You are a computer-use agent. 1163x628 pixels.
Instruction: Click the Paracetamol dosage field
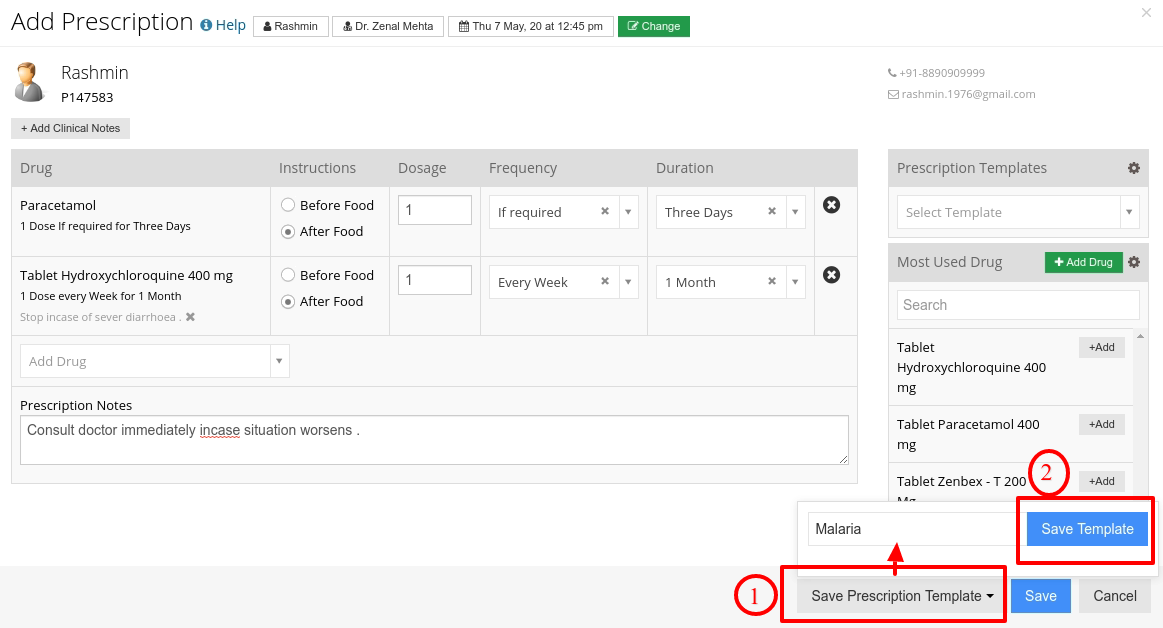pos(435,210)
